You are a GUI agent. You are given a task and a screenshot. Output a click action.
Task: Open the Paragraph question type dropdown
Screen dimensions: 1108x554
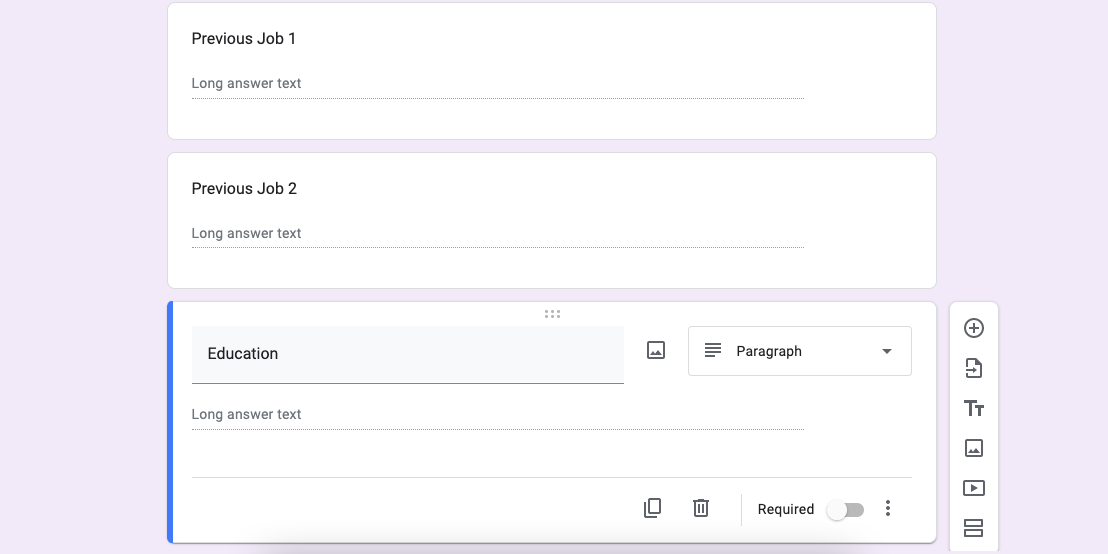799,351
